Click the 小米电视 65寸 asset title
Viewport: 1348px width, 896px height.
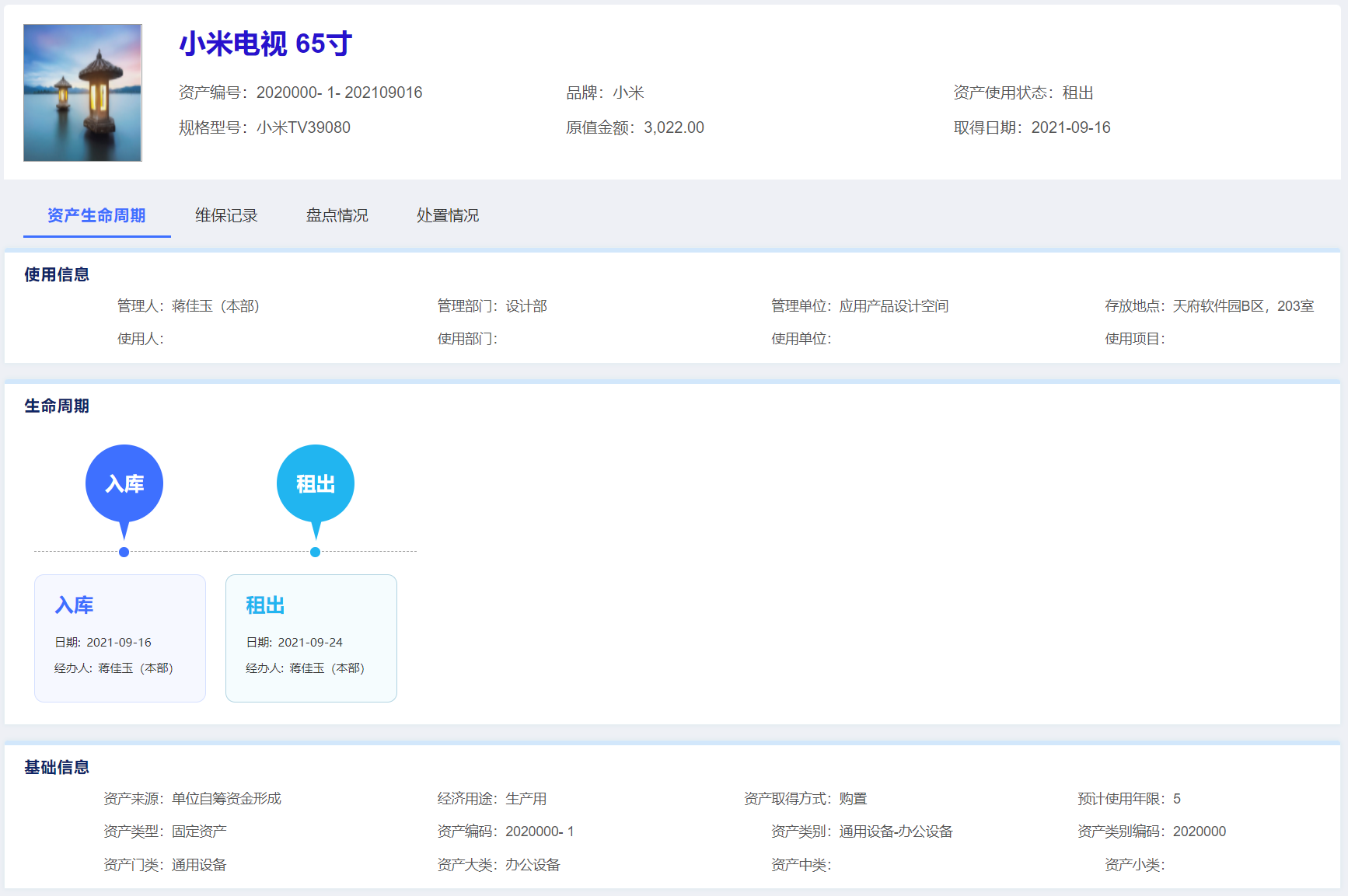[x=266, y=44]
